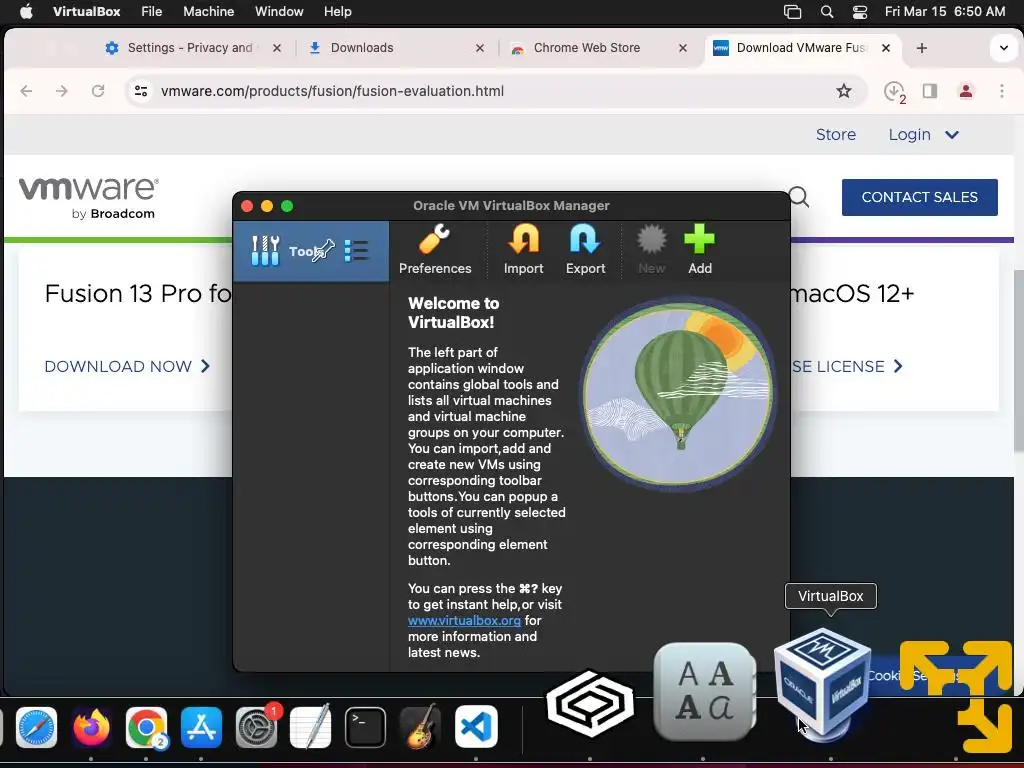Click Chrome forward navigation arrow
The height and width of the screenshot is (768, 1024).
point(62,91)
